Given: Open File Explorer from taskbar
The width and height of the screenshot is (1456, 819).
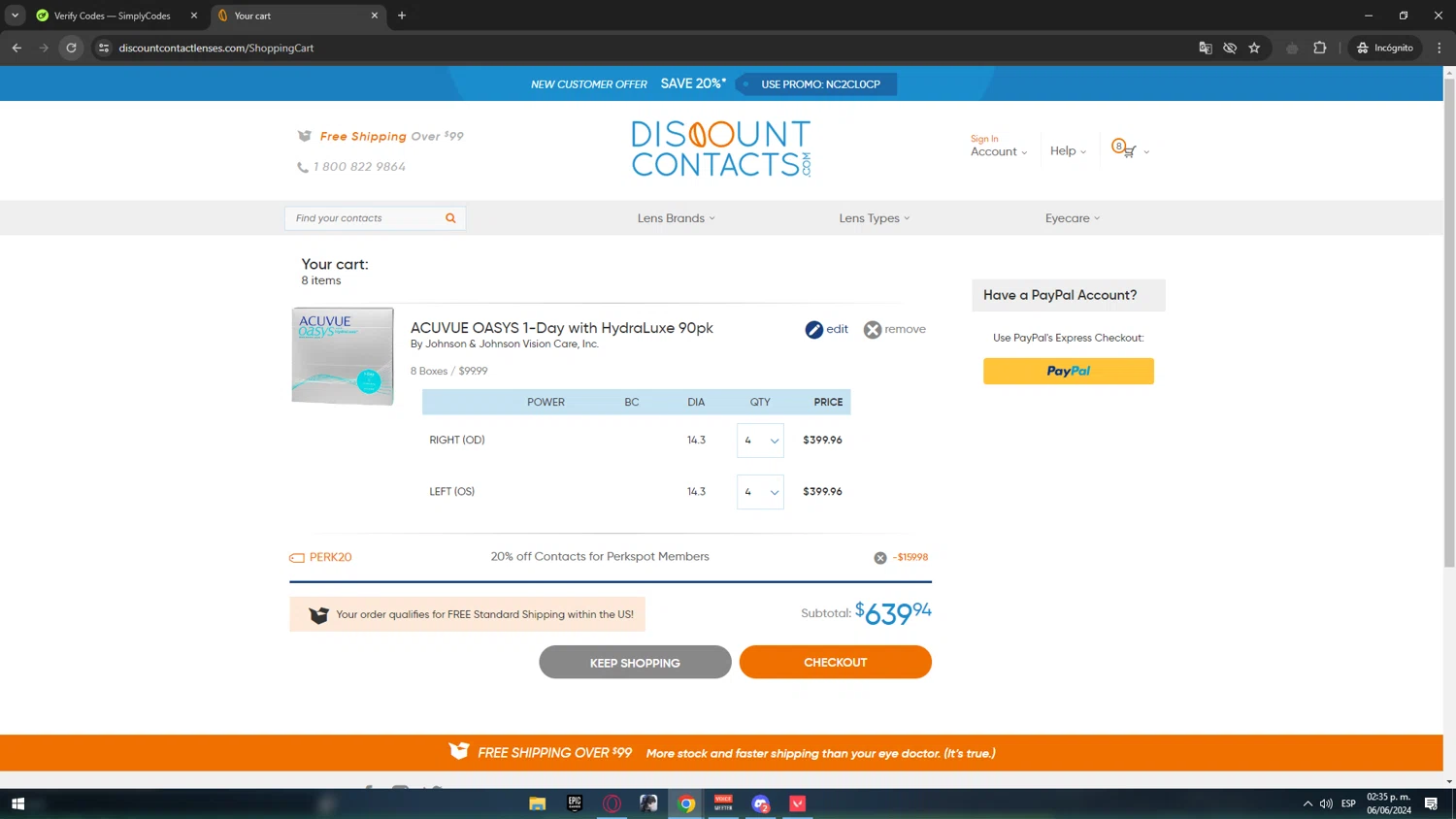Looking at the screenshot, I should point(537,803).
